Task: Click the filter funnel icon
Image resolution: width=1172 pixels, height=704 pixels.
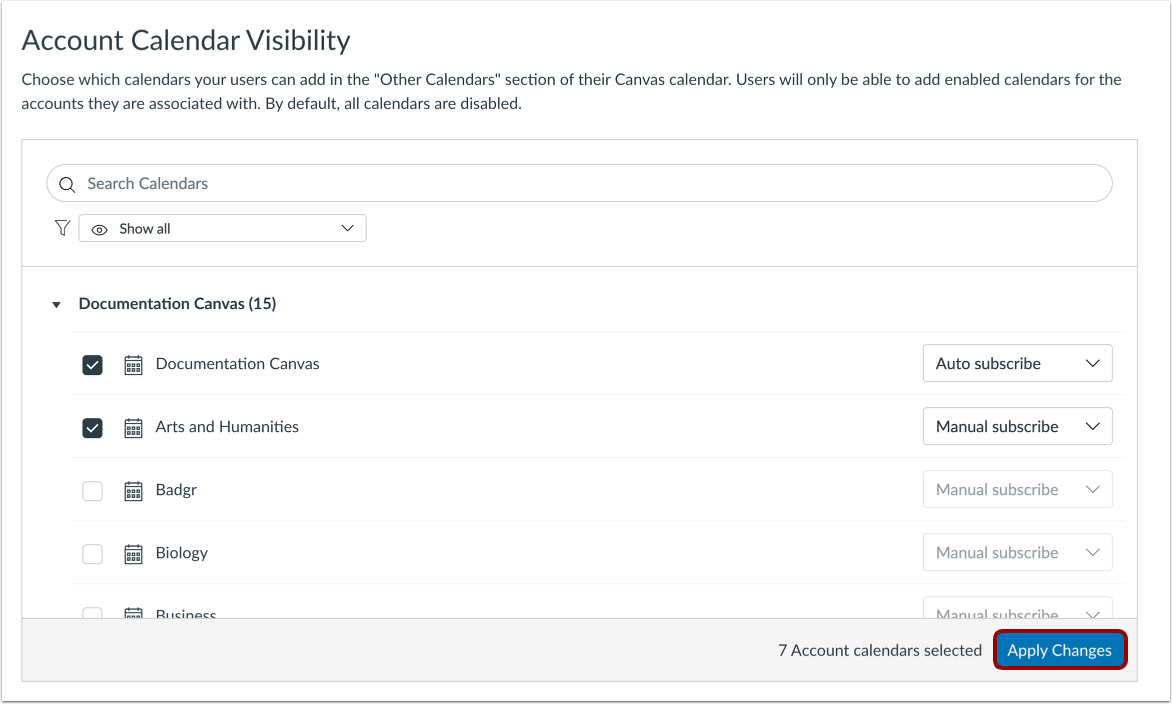Action: click(61, 228)
